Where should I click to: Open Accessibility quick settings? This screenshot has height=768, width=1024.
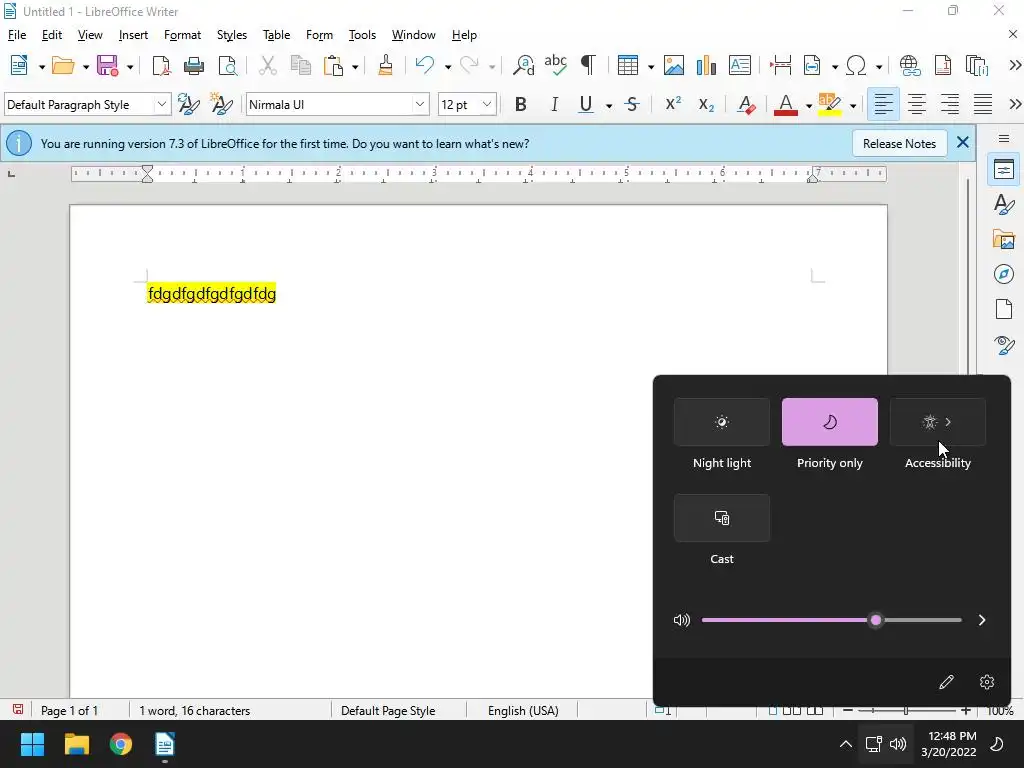pos(938,422)
